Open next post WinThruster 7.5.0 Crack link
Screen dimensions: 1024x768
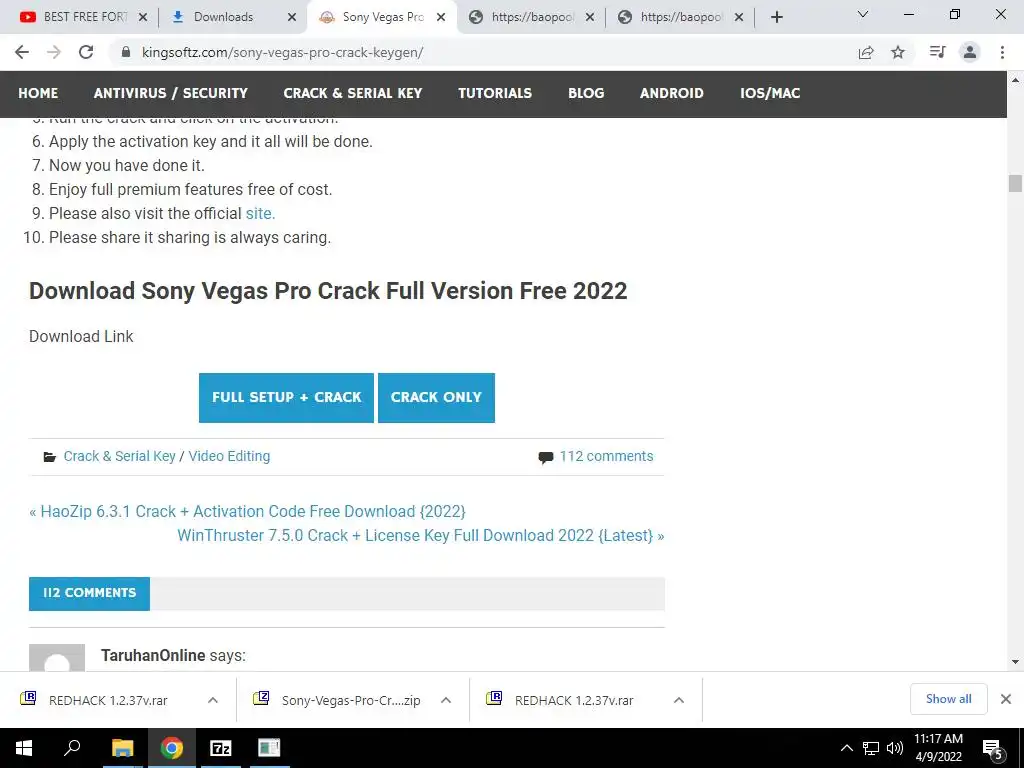pos(415,536)
